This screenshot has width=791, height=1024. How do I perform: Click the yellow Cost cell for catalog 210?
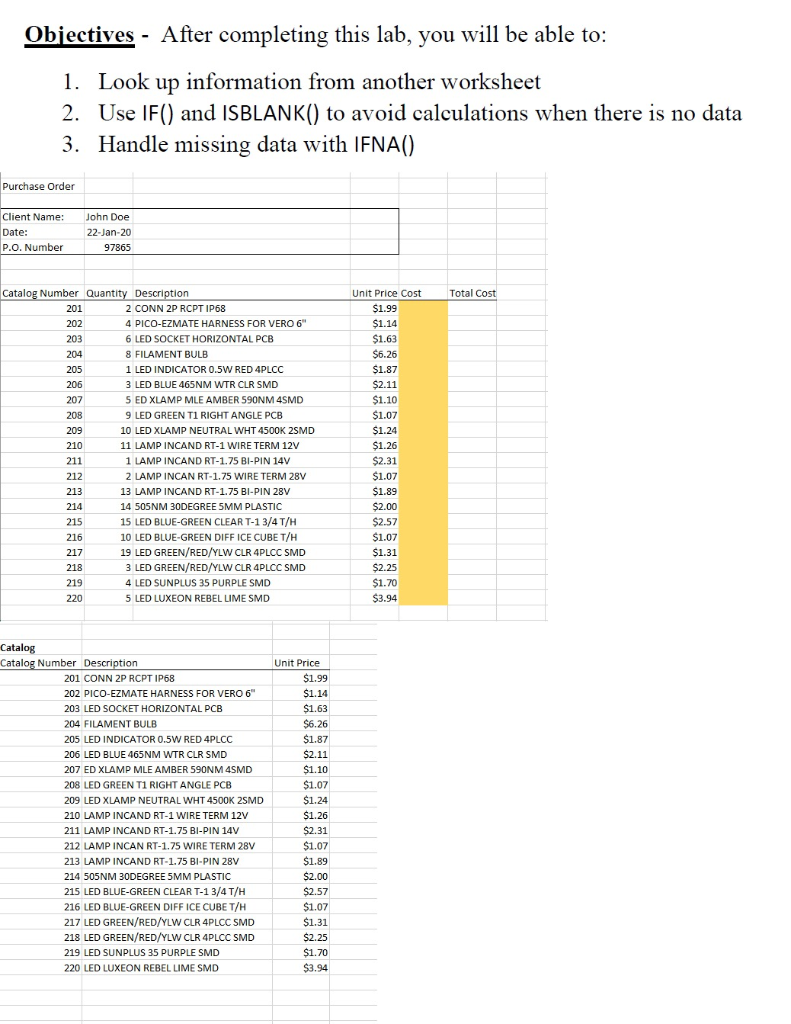[x=423, y=445]
